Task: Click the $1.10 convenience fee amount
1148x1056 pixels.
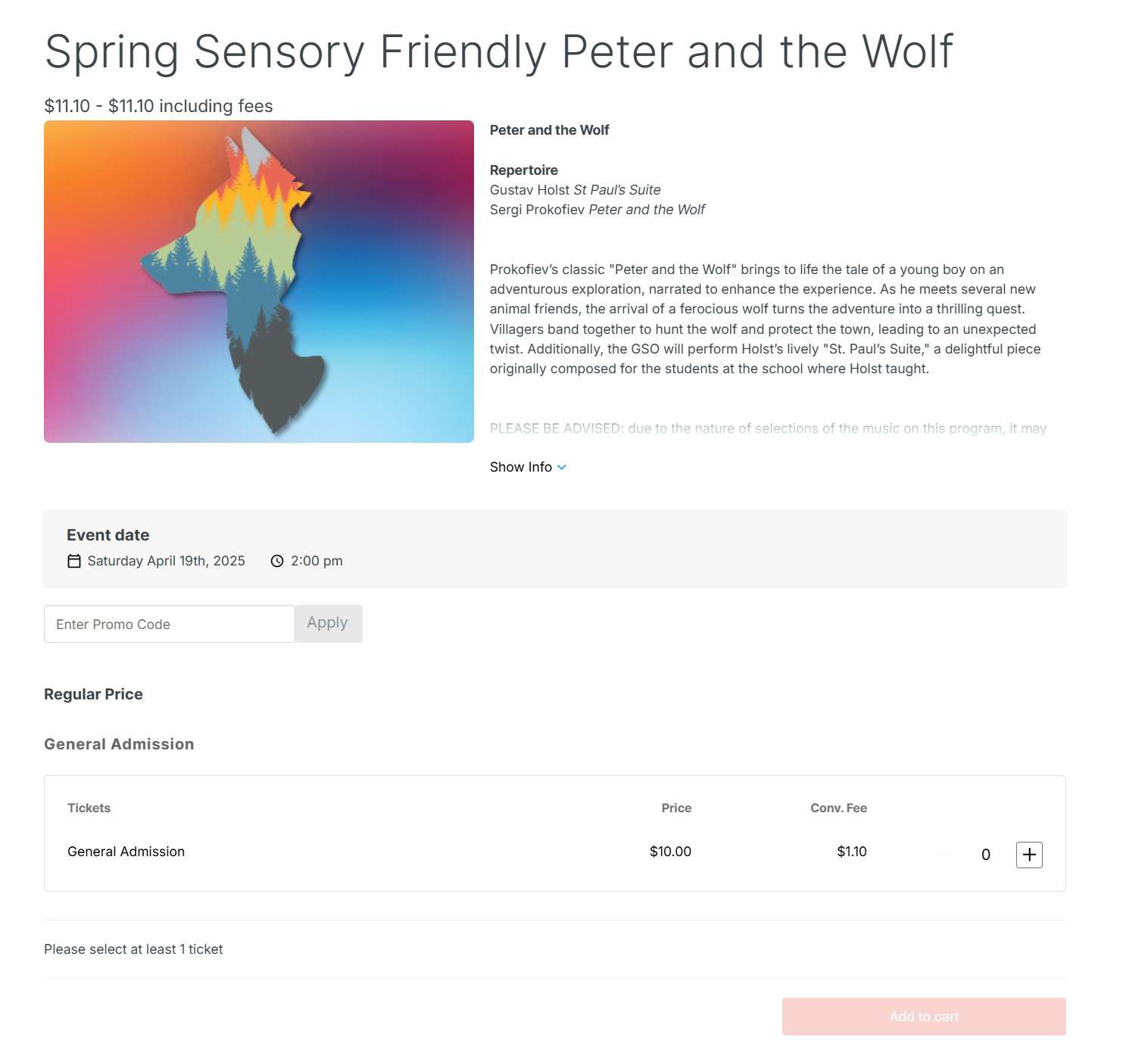Action: point(851,852)
